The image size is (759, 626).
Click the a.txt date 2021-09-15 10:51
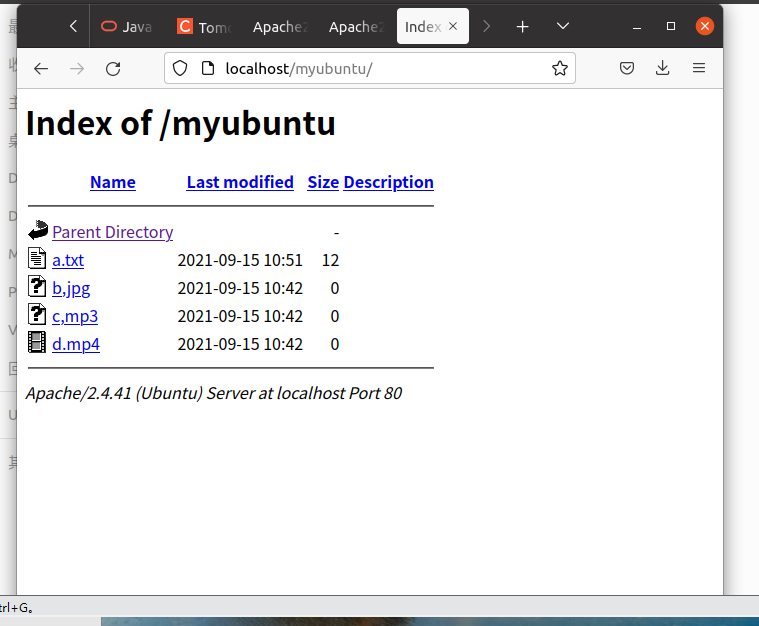point(240,260)
